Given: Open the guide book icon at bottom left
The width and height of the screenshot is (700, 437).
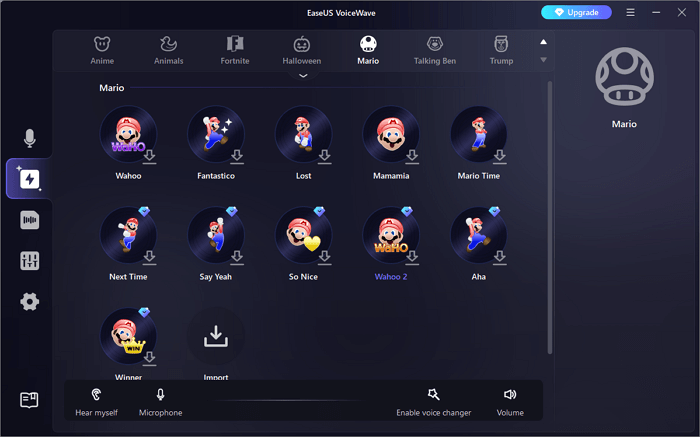Looking at the screenshot, I should [x=29, y=400].
